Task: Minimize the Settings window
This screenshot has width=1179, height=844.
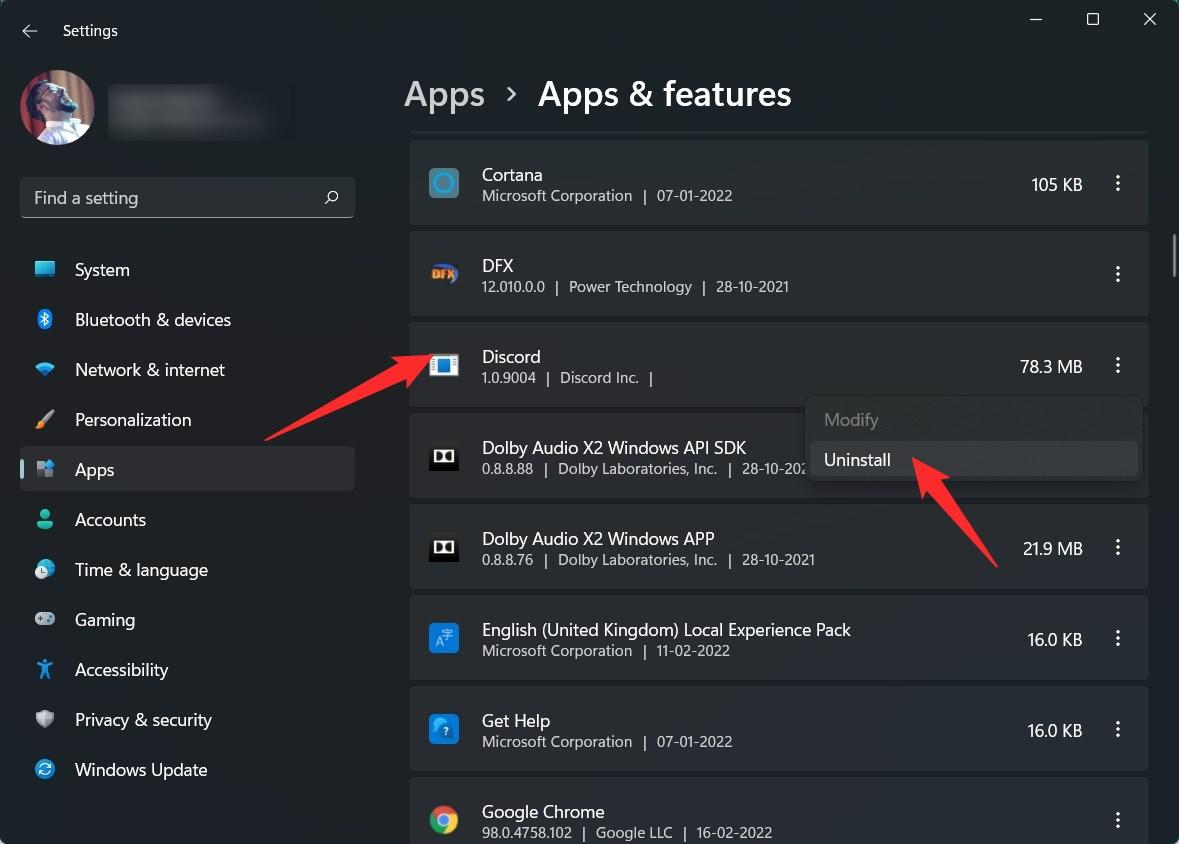Action: 1035,20
